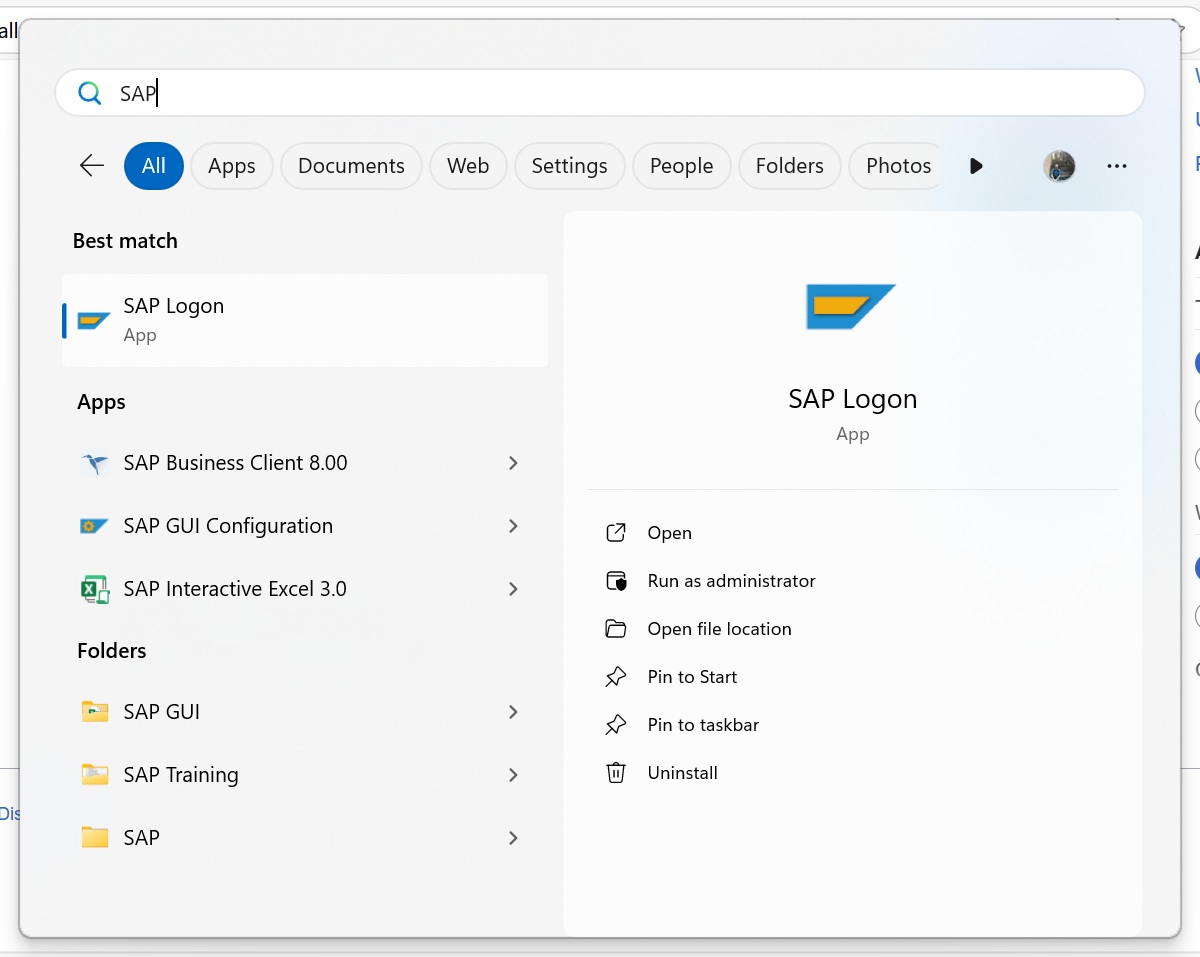Expand SAP Business Client 8.00 chevron

513,463
